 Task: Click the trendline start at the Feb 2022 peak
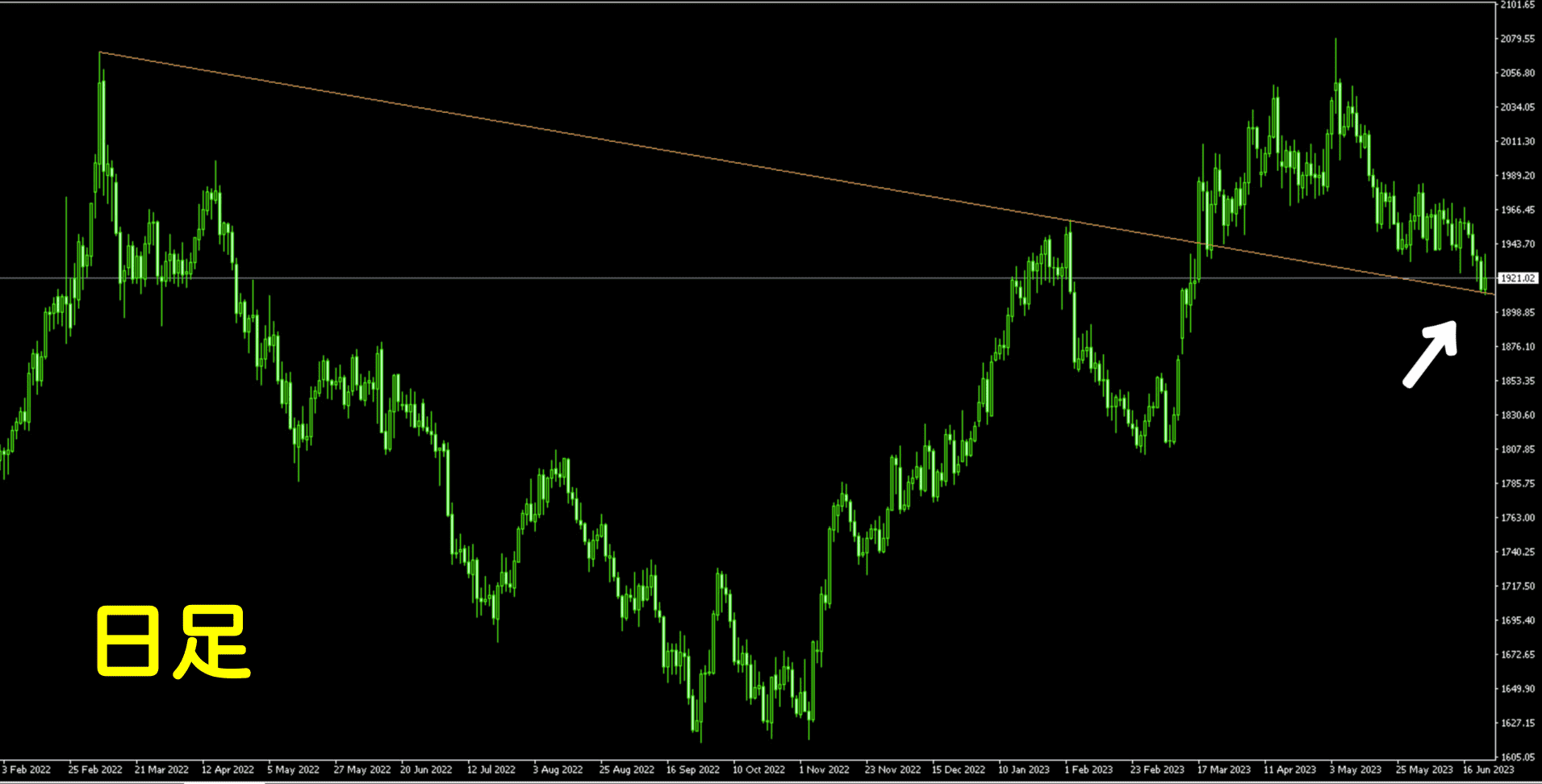click(100, 52)
